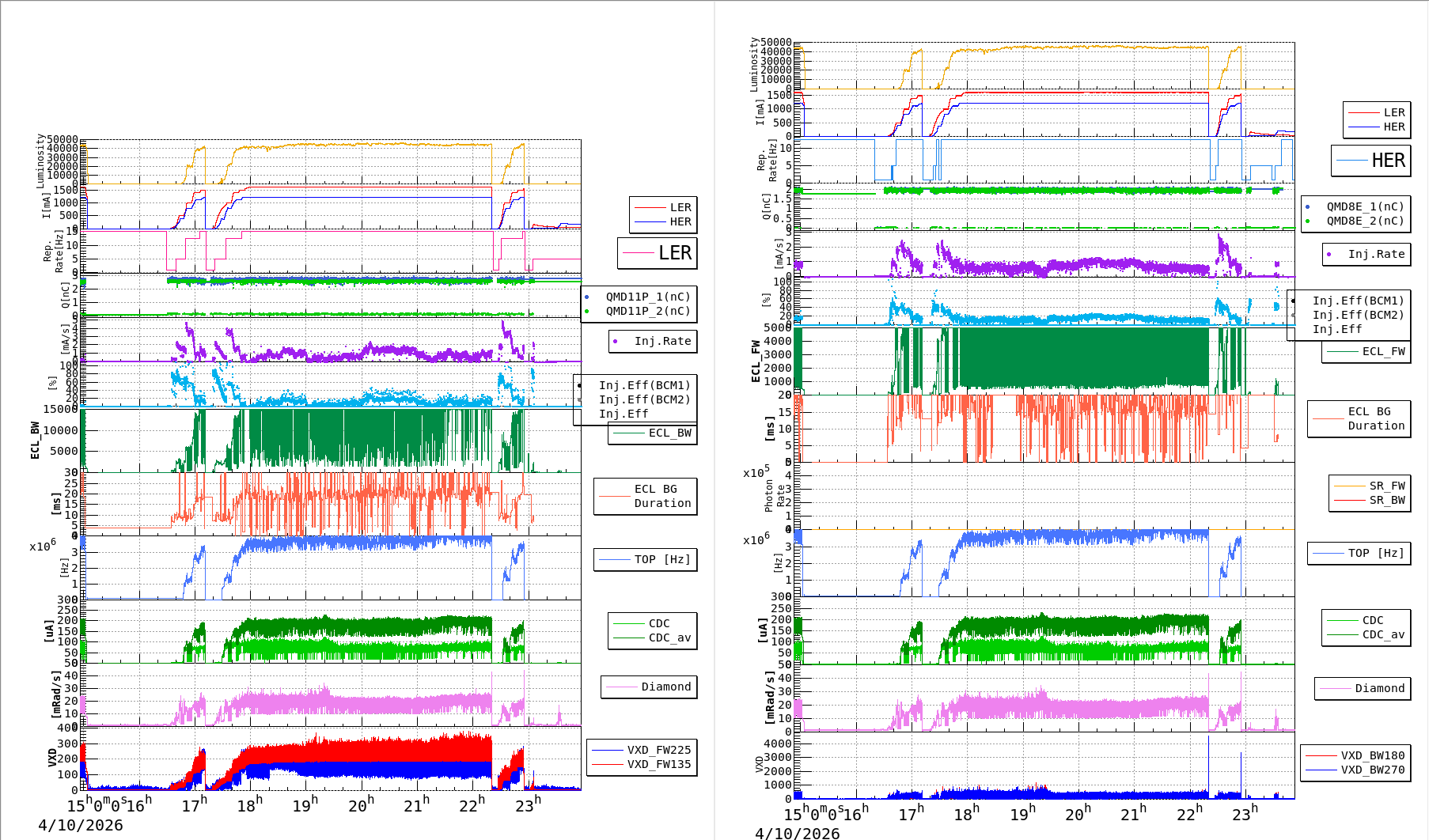
Task: Select the QMD11P_1(nC) legend entry
Action: click(647, 297)
